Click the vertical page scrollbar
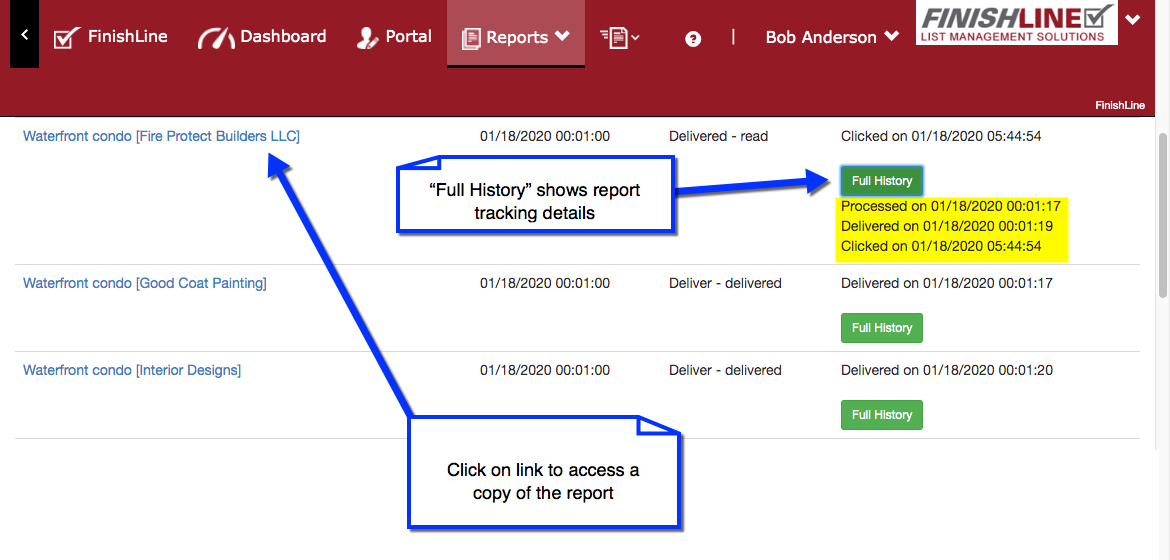The width and height of the screenshot is (1170, 560). click(x=1162, y=215)
